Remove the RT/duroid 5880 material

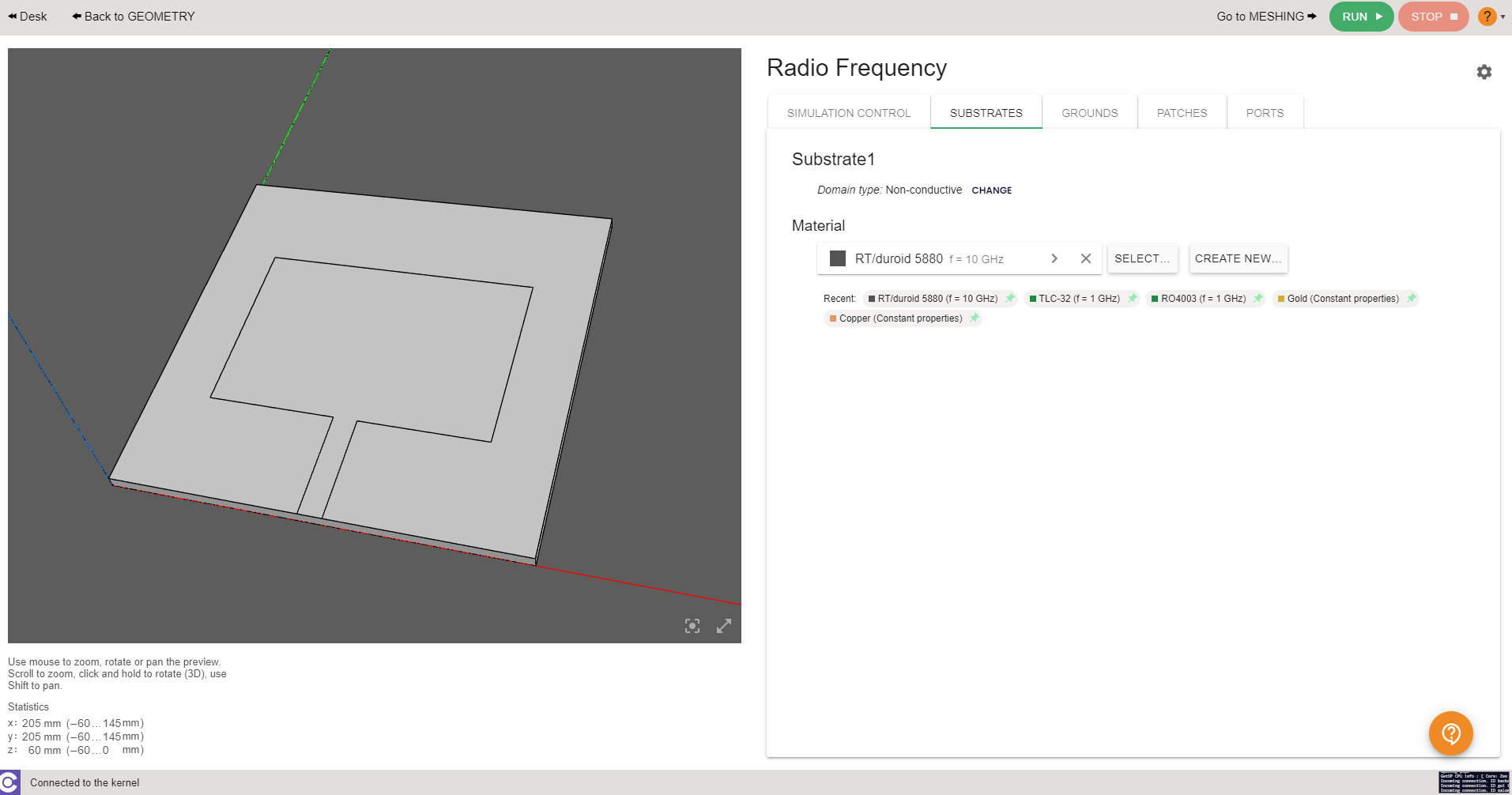1086,258
